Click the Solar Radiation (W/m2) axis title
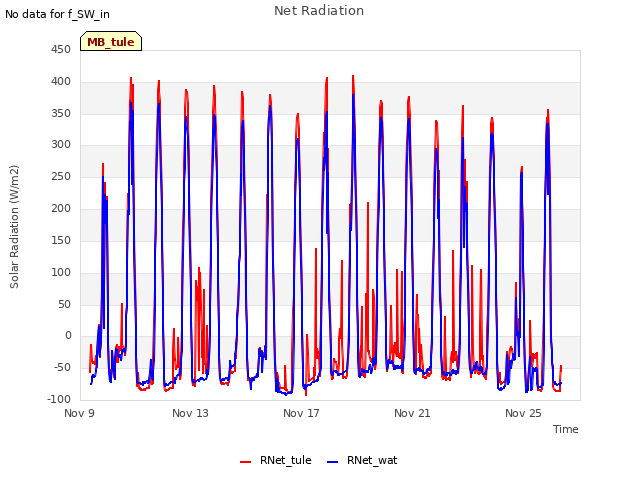 pos(14,227)
